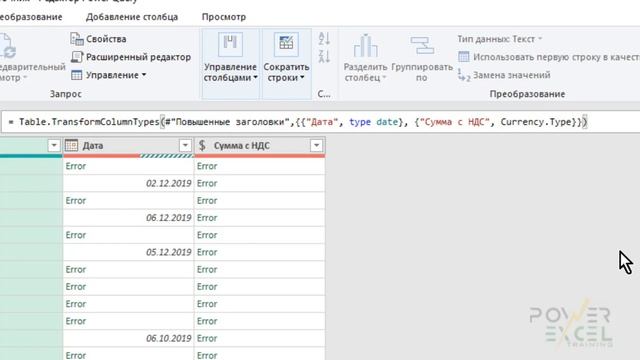Click Error in Сумма с НДС beside 06.12.2019
The height and width of the screenshot is (360, 640).
click(207, 218)
